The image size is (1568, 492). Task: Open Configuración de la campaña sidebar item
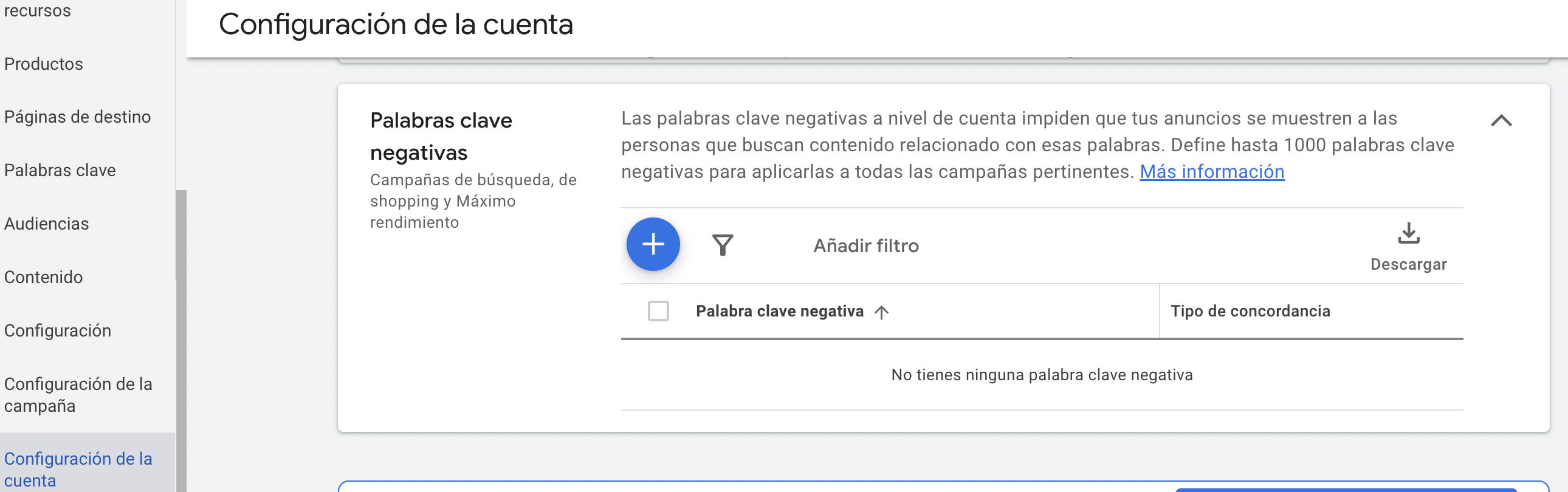[x=78, y=395]
